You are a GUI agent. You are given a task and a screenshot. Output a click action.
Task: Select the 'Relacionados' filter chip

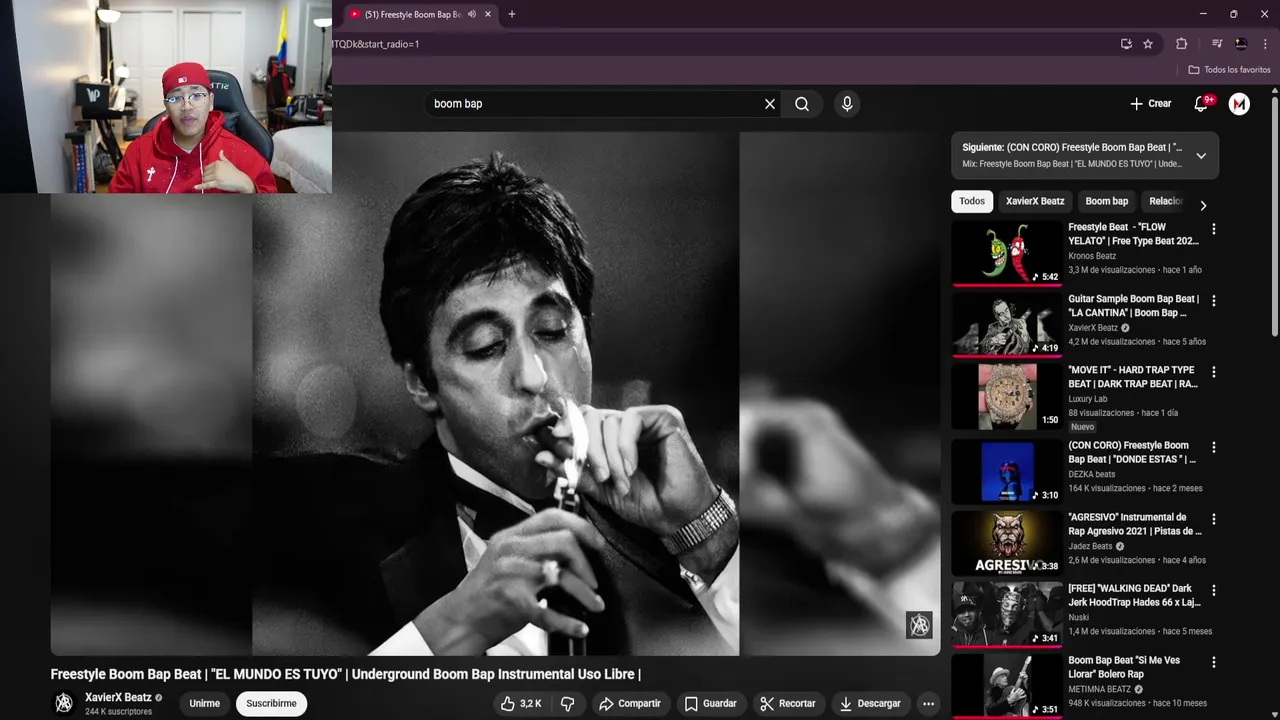[x=1166, y=201]
